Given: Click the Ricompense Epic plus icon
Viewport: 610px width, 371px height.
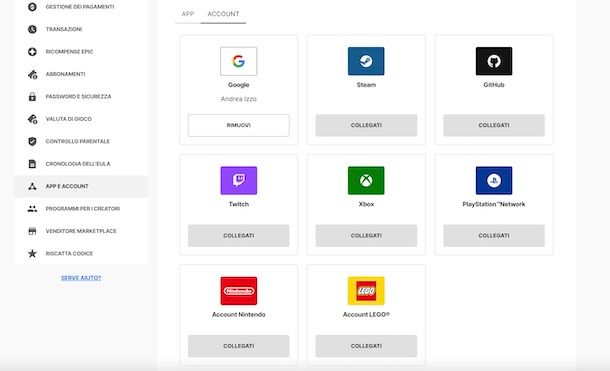Looking at the screenshot, I should coord(32,52).
